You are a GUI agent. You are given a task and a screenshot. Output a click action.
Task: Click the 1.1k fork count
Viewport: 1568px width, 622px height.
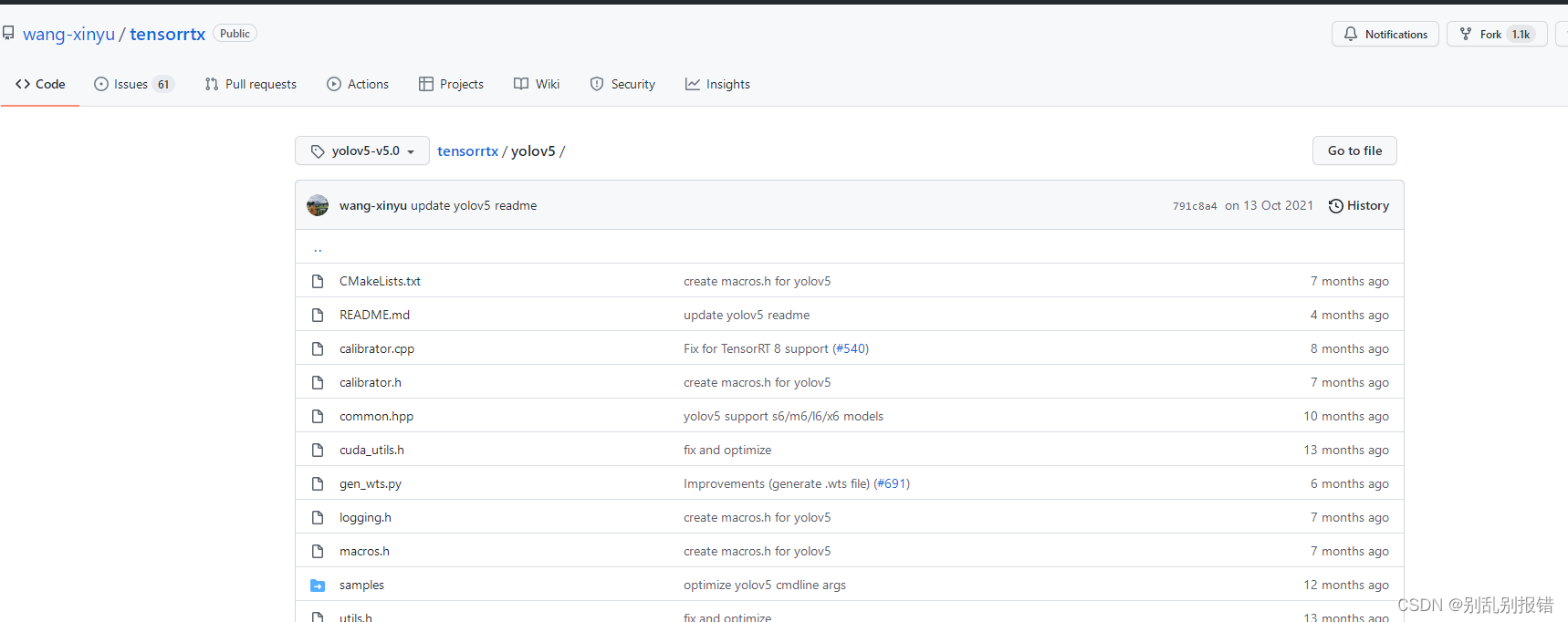1521,35
